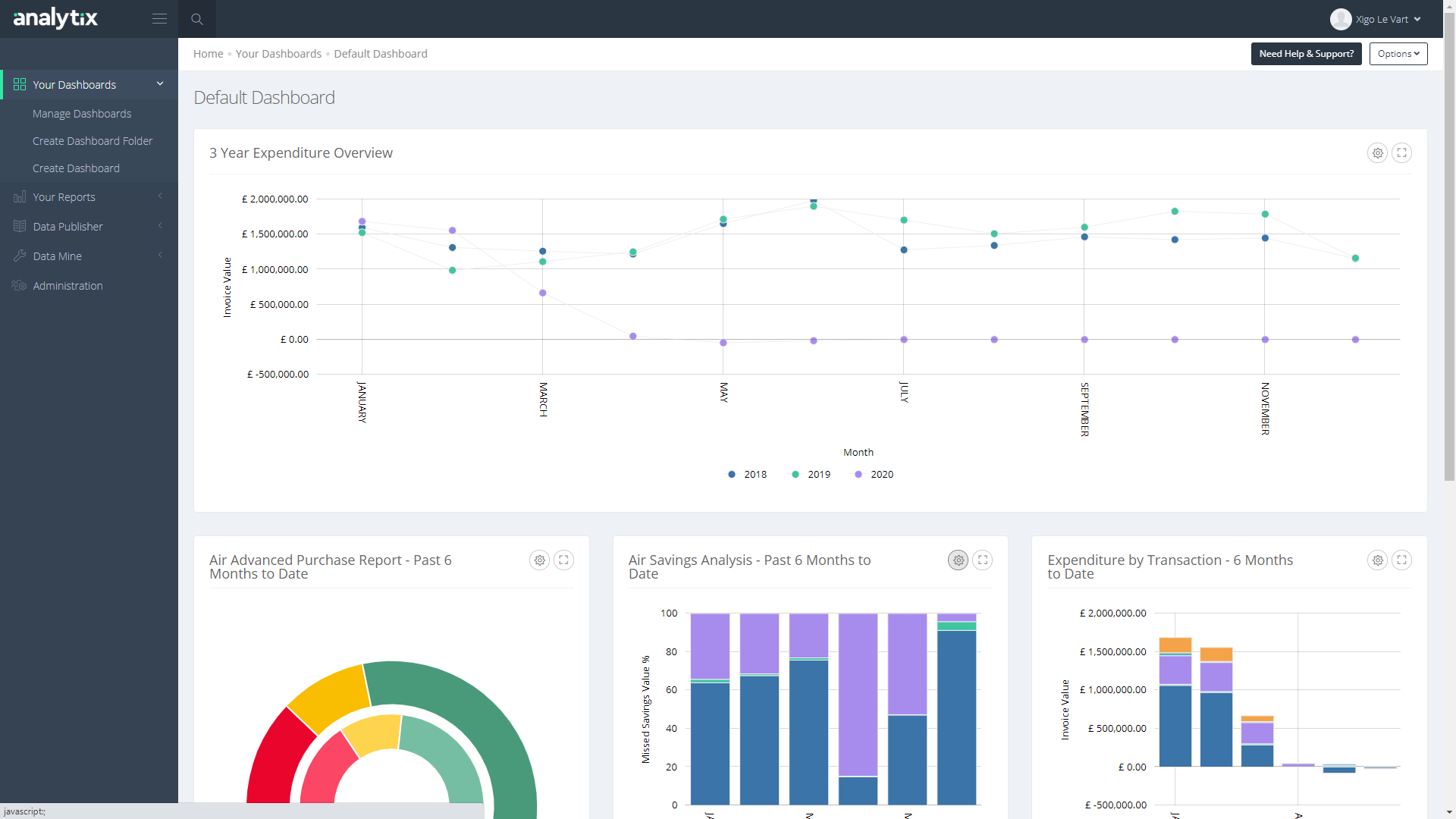1456x819 pixels.
Task: Expand Air Savings Analysis fullscreen
Action: pyautogui.click(x=983, y=560)
